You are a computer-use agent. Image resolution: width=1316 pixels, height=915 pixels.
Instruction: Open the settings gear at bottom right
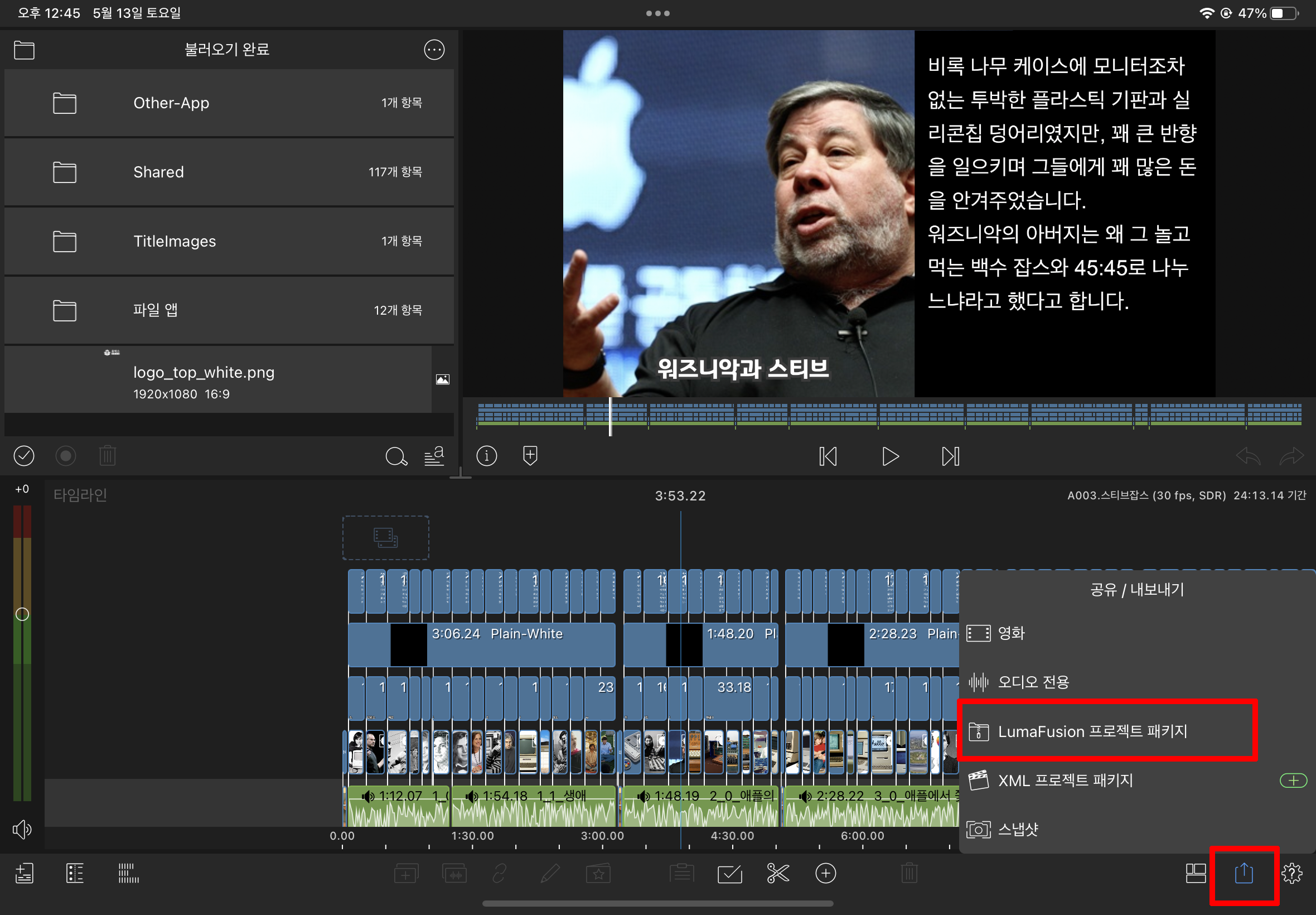click(1291, 874)
